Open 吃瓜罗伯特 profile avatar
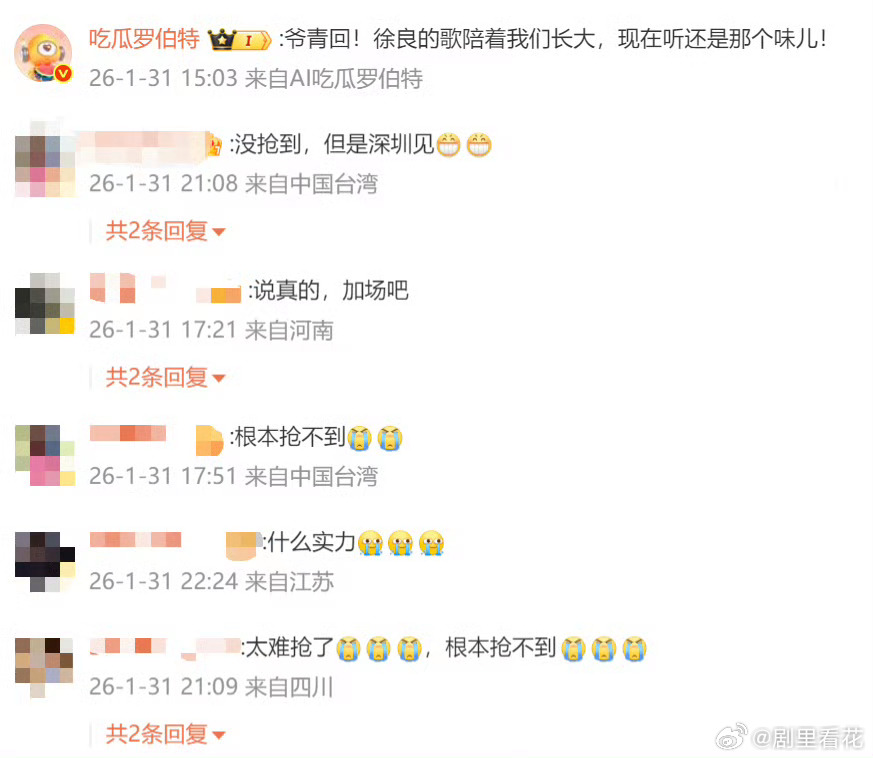 pos(43,53)
